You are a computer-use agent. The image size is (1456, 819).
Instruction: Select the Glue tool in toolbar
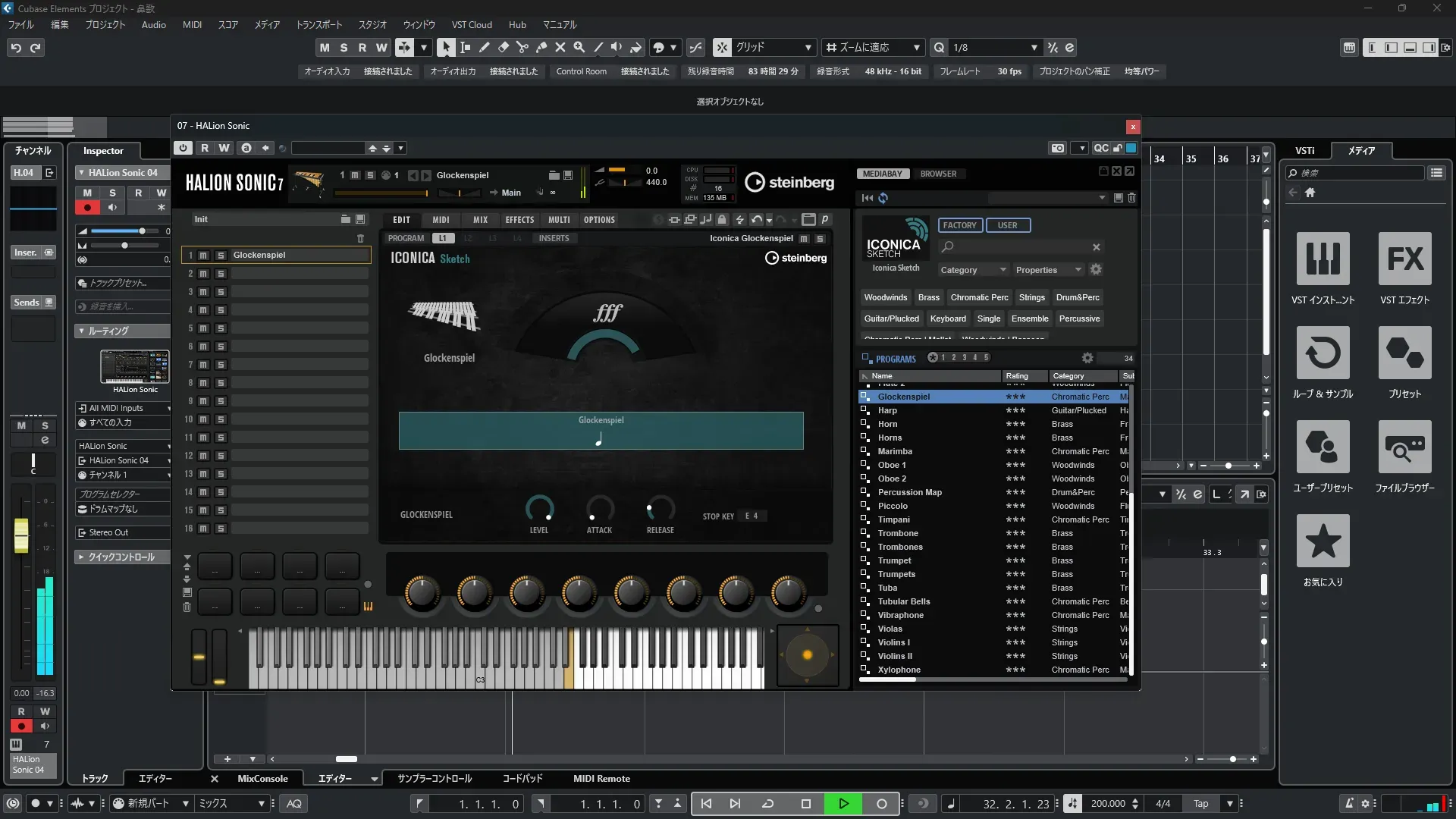pos(541,47)
